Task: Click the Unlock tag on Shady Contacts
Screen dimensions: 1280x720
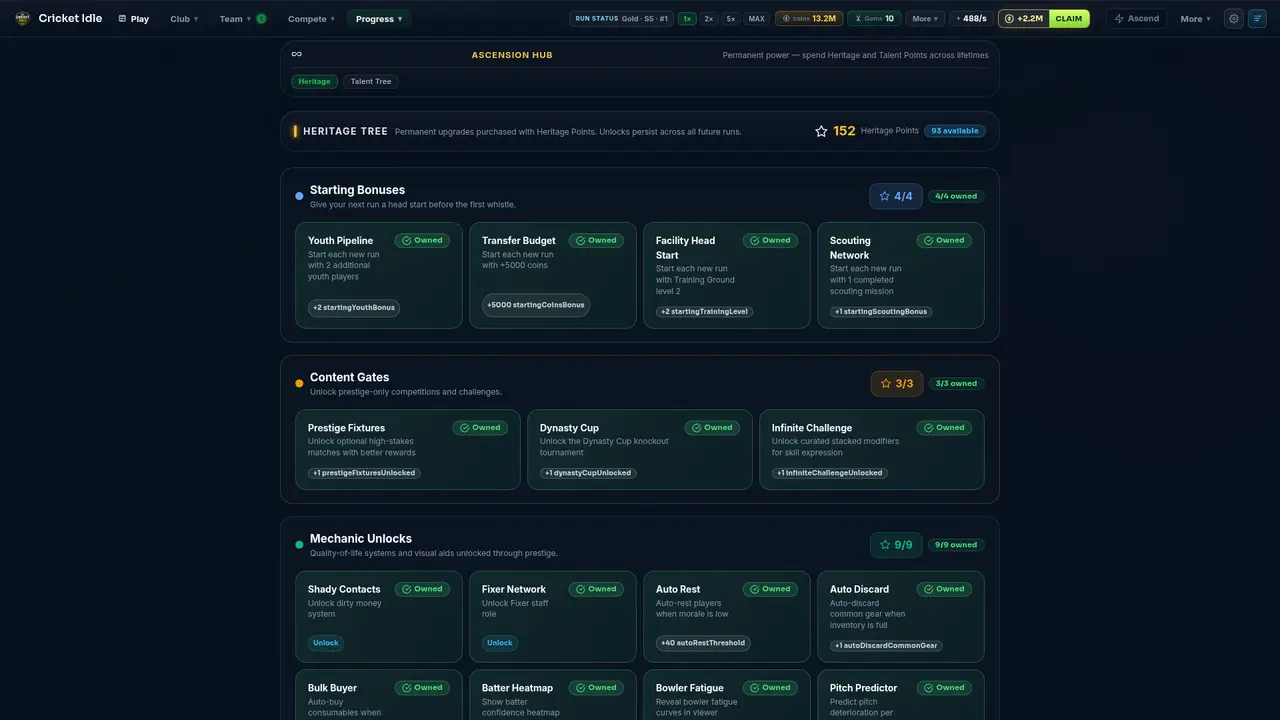Action: click(x=326, y=643)
